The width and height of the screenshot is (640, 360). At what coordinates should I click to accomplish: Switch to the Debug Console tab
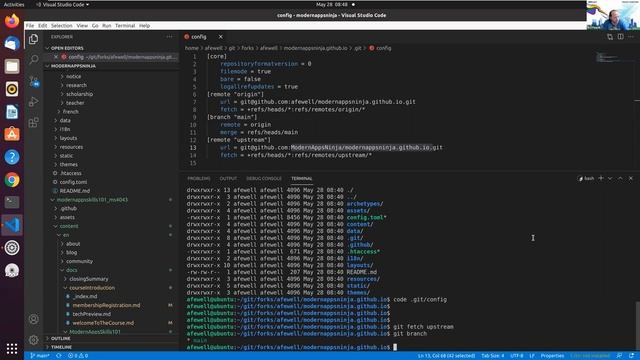[x=264, y=178]
